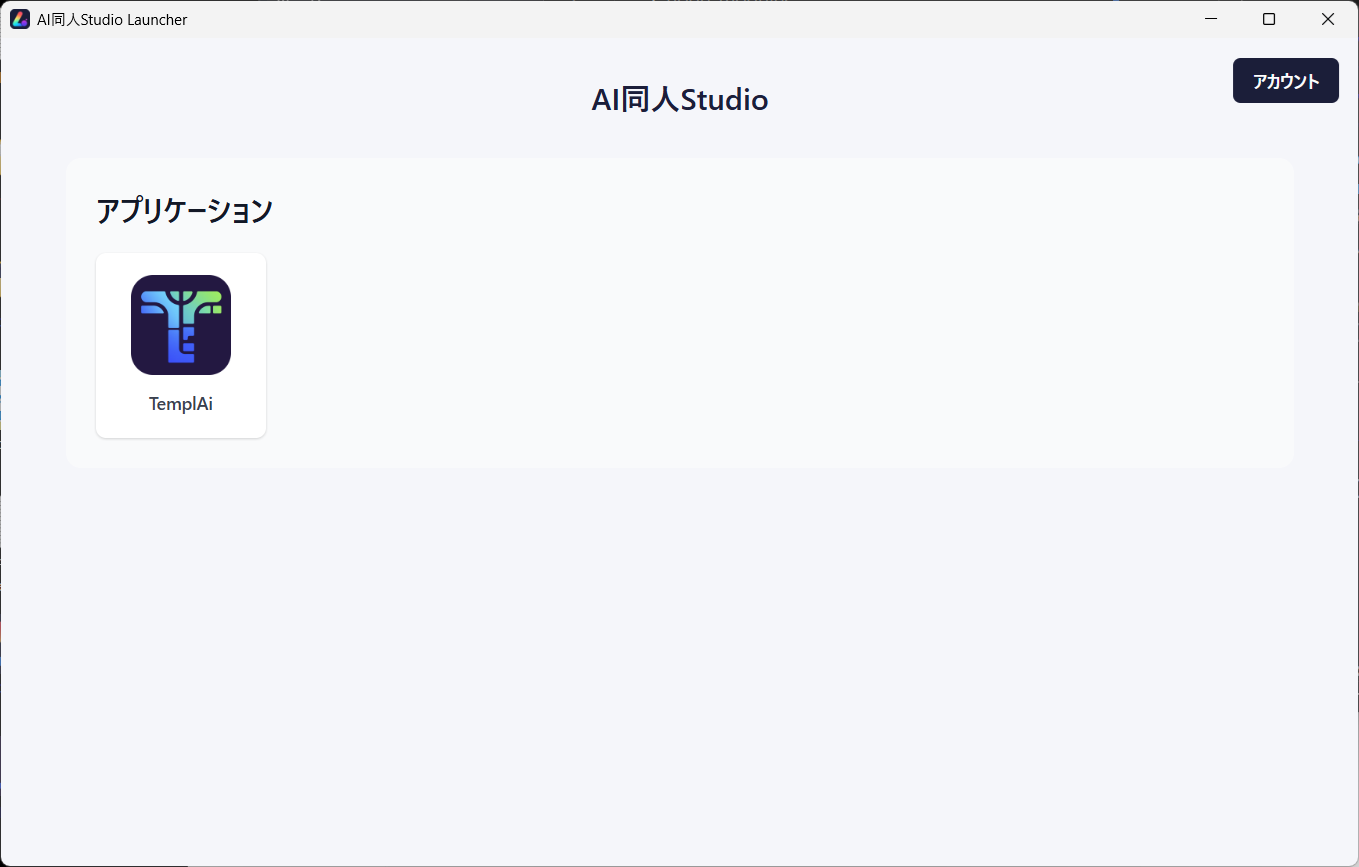Click the TemplAi name label
The image size is (1359, 867).
click(x=181, y=404)
